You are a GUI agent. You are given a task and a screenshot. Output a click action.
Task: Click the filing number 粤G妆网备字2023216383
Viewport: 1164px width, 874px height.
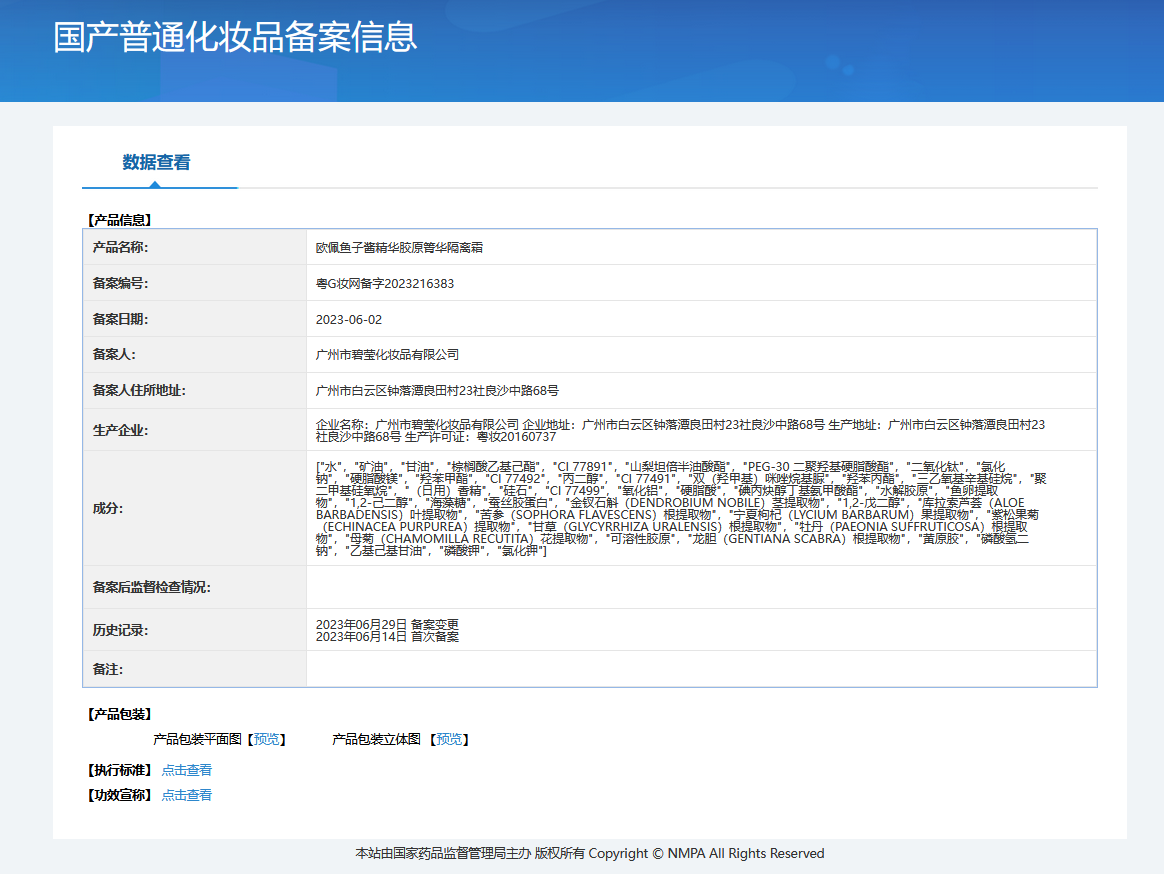[x=385, y=283]
